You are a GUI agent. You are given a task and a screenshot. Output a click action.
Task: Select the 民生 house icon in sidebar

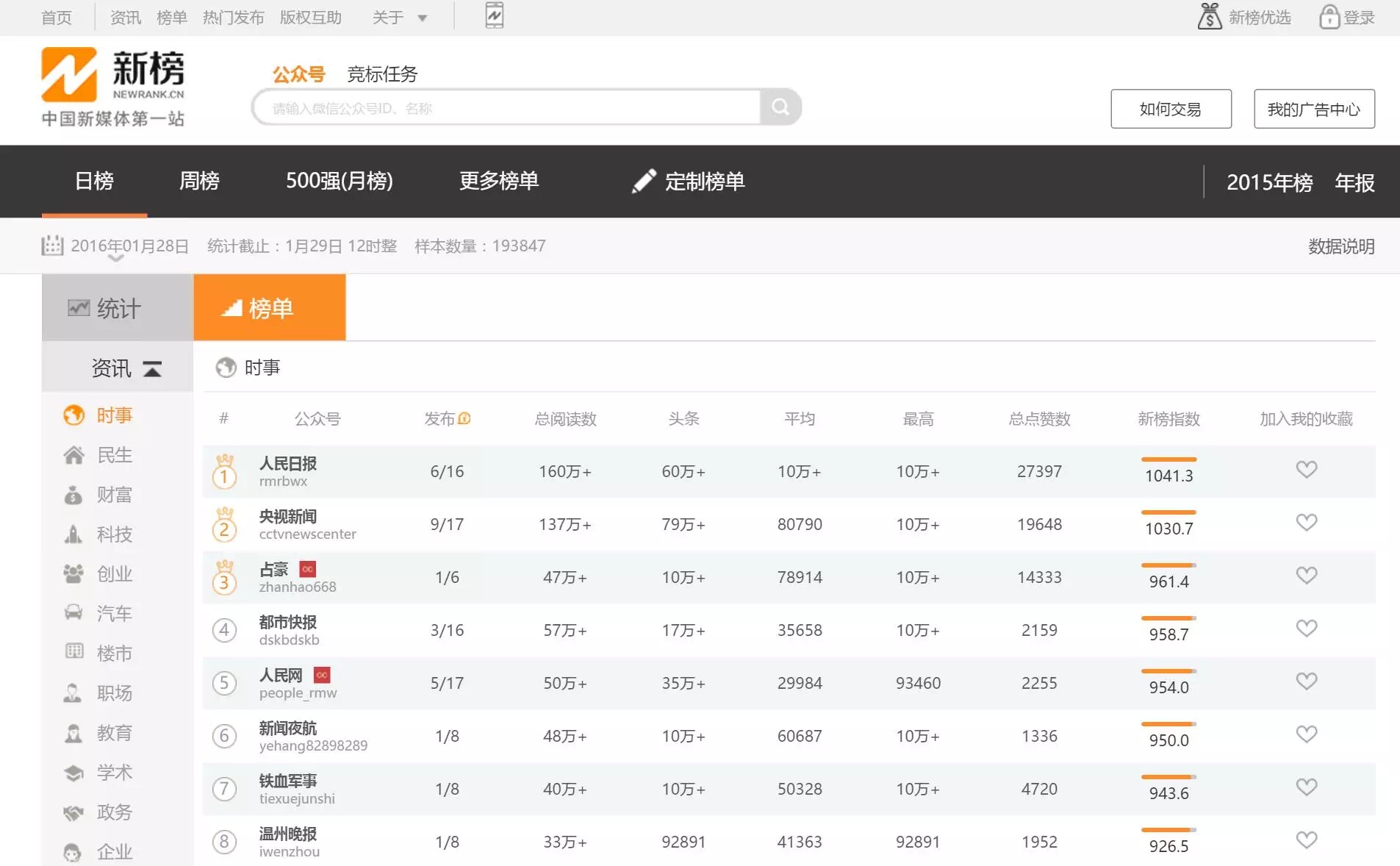(x=73, y=455)
